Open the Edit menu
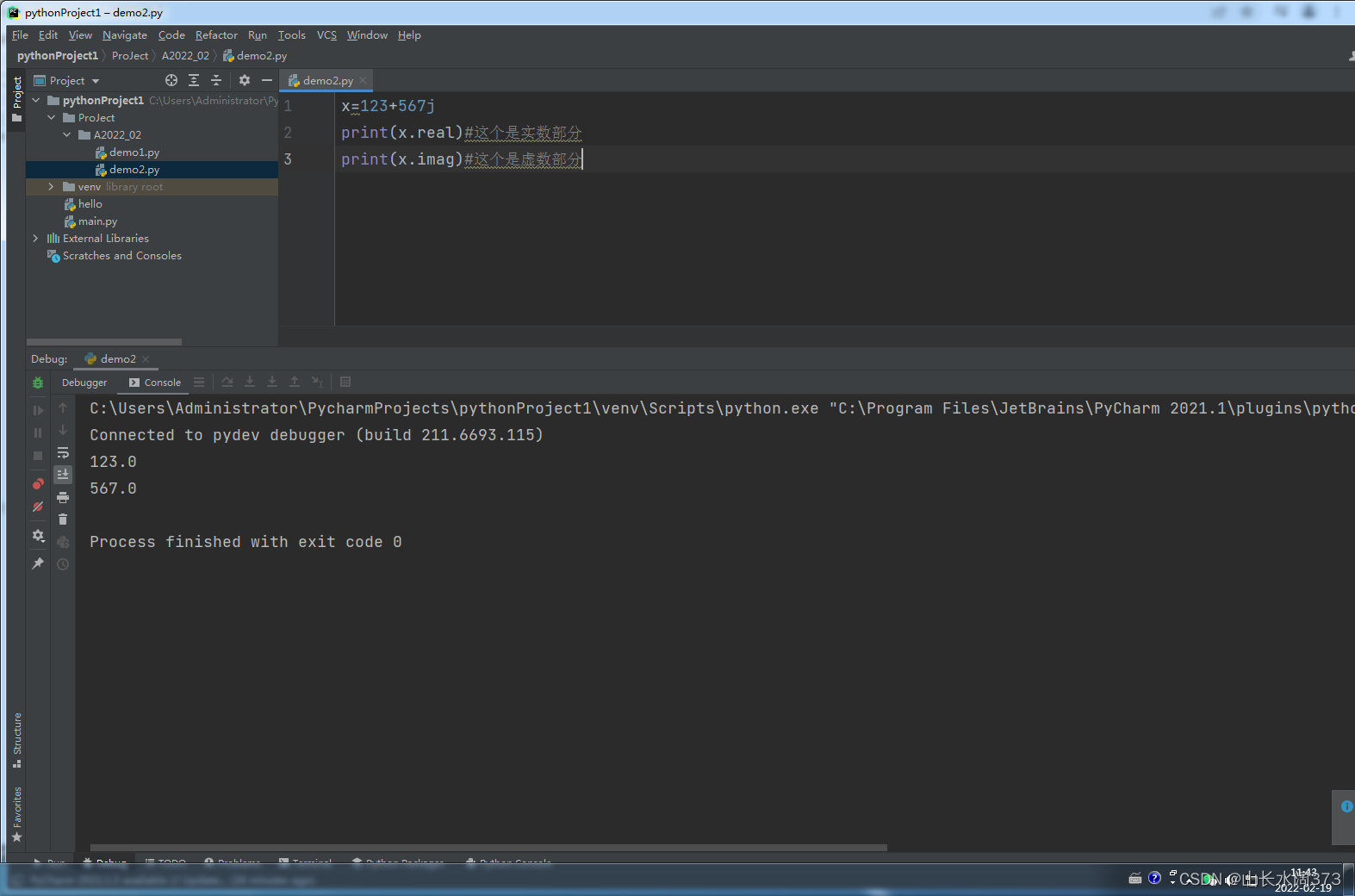 pos(48,35)
